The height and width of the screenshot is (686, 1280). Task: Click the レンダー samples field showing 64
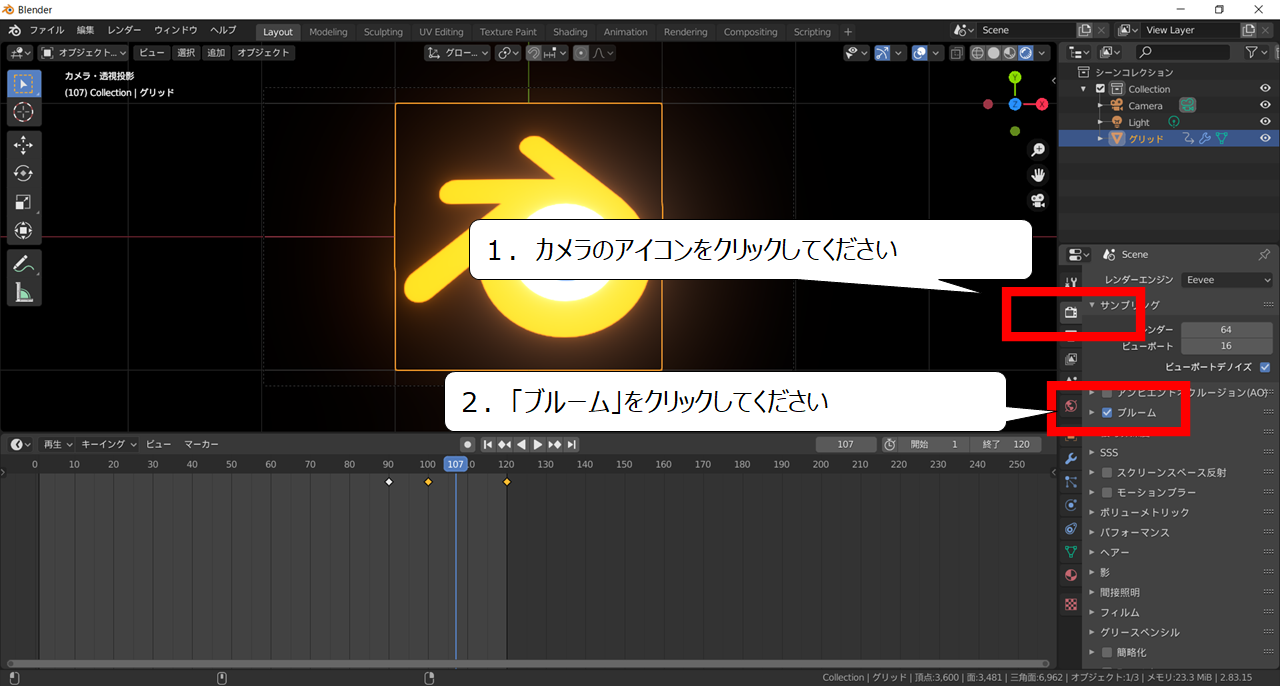click(x=1227, y=329)
